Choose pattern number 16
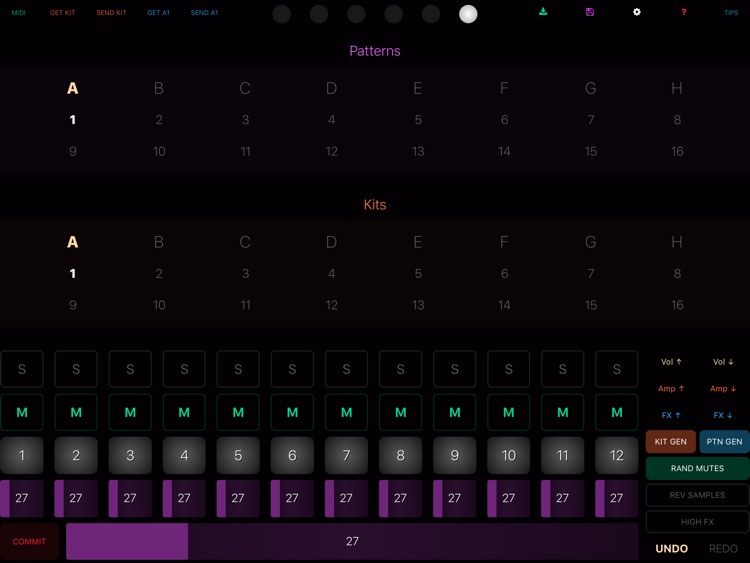The height and width of the screenshot is (563, 750). pos(677,152)
